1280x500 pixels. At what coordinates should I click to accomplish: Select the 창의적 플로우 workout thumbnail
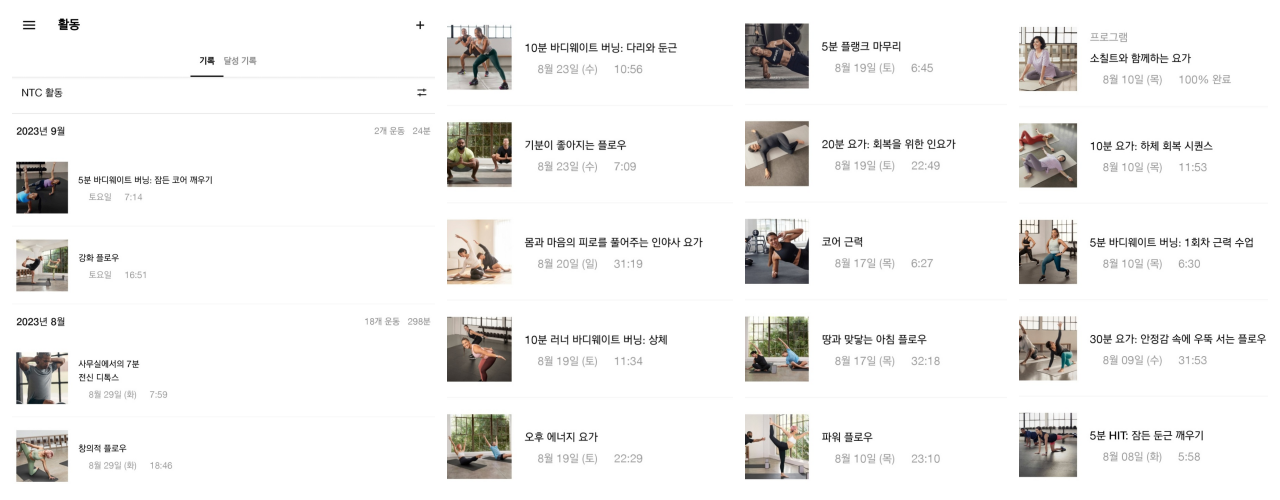42,456
